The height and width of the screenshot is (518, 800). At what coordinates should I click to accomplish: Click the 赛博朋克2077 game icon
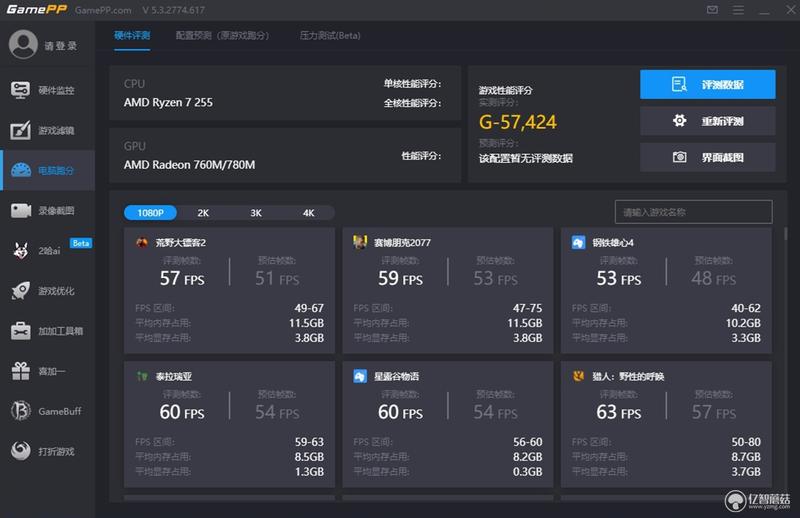point(360,242)
